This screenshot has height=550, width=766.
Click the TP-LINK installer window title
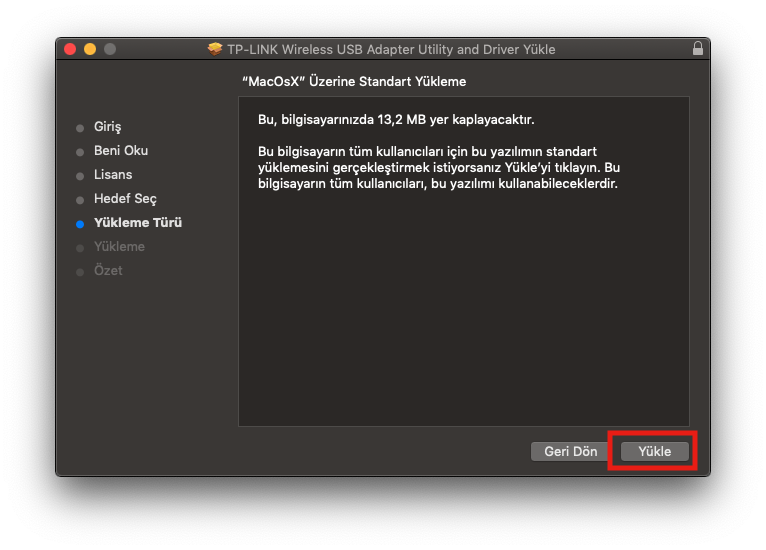(x=390, y=49)
